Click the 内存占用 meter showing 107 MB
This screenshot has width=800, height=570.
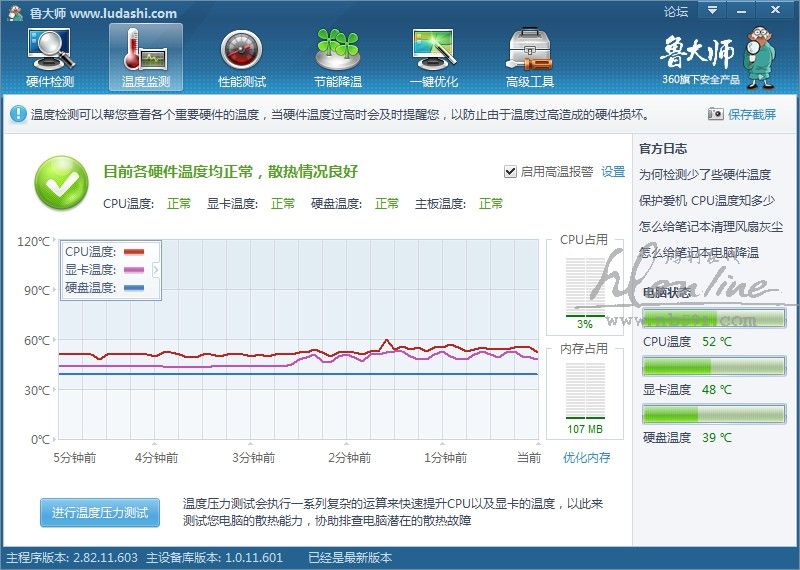(585, 399)
